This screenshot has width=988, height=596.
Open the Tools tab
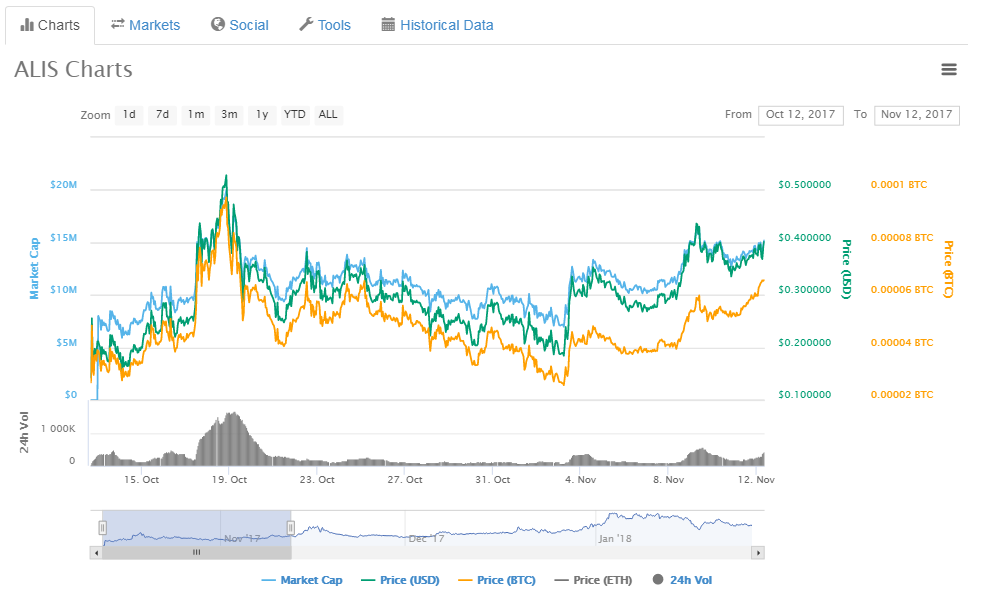[x=325, y=25]
